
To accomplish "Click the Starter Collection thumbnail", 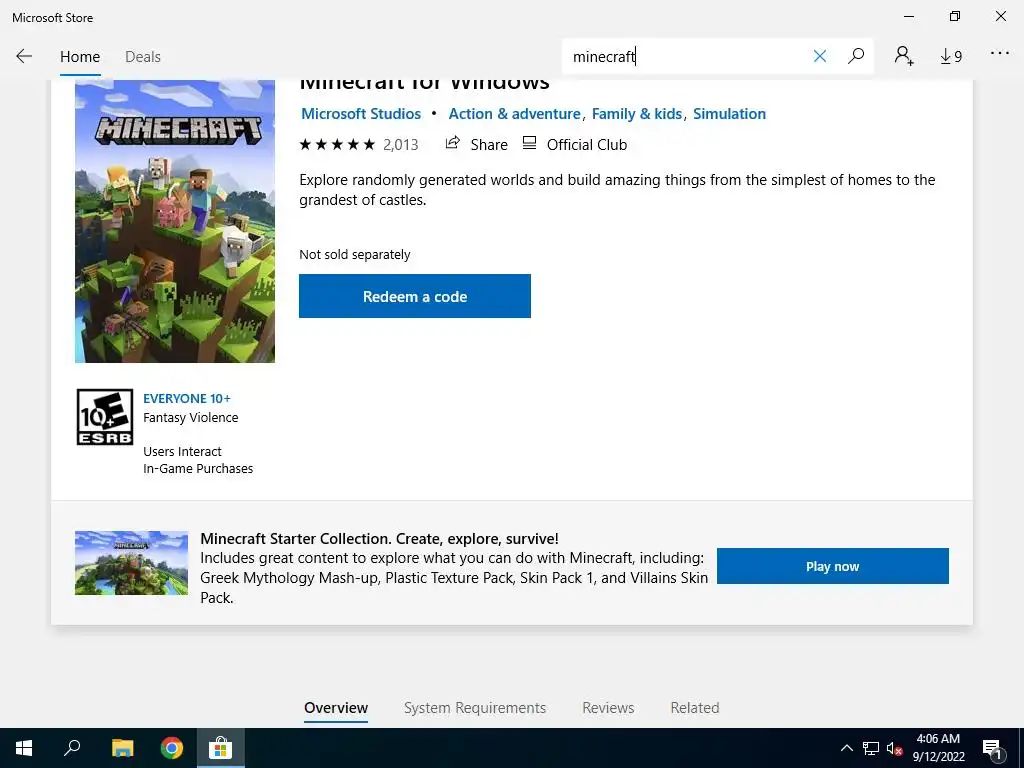I will click(131, 563).
